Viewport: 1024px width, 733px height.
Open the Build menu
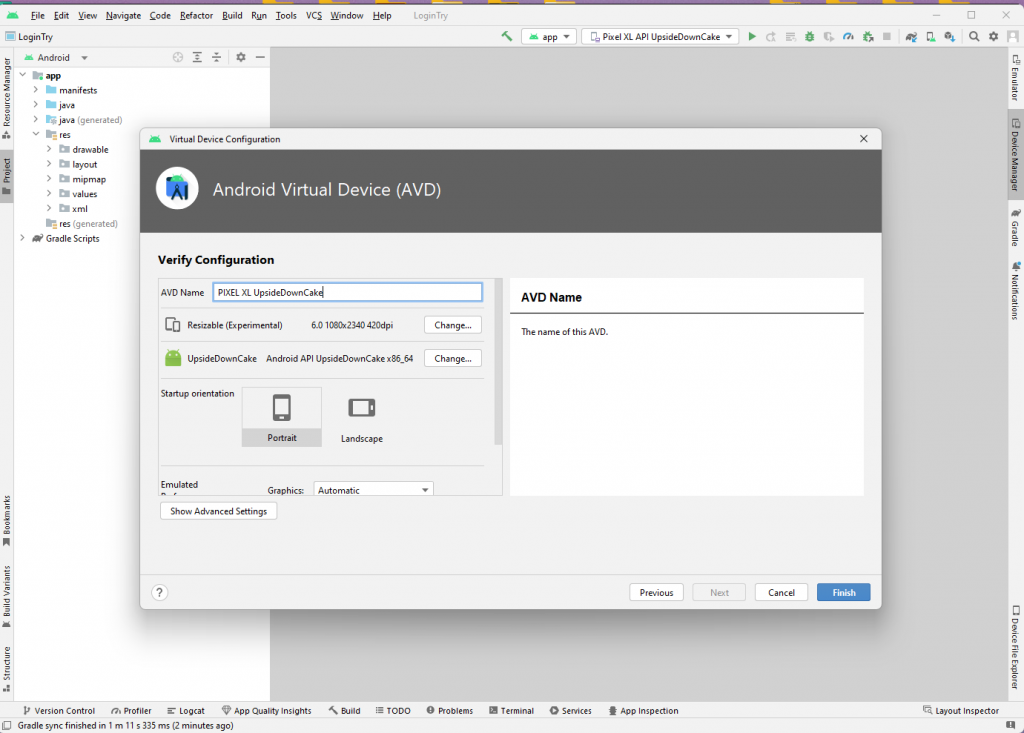pyautogui.click(x=232, y=16)
